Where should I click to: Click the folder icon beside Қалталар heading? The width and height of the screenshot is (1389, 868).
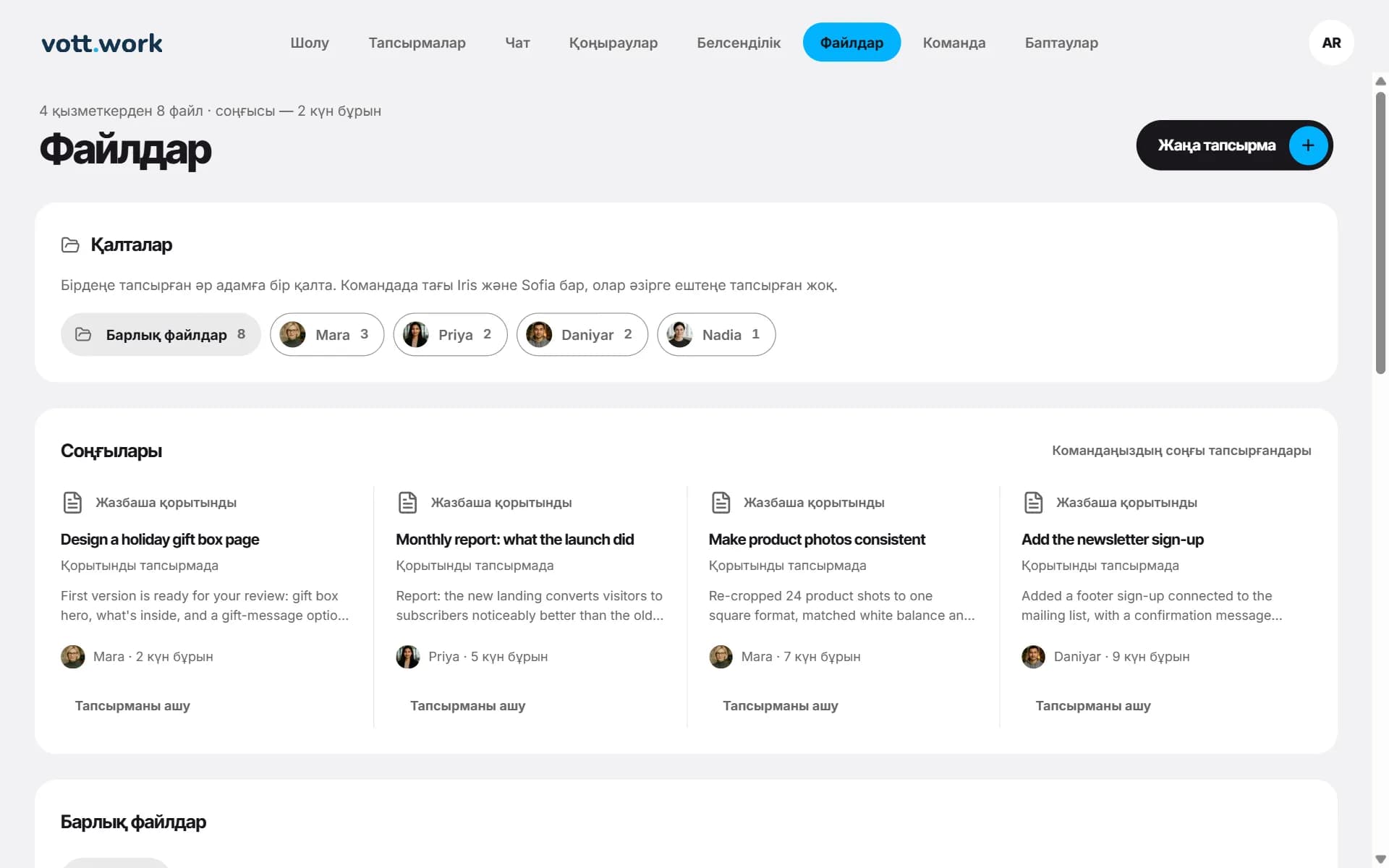coord(70,245)
